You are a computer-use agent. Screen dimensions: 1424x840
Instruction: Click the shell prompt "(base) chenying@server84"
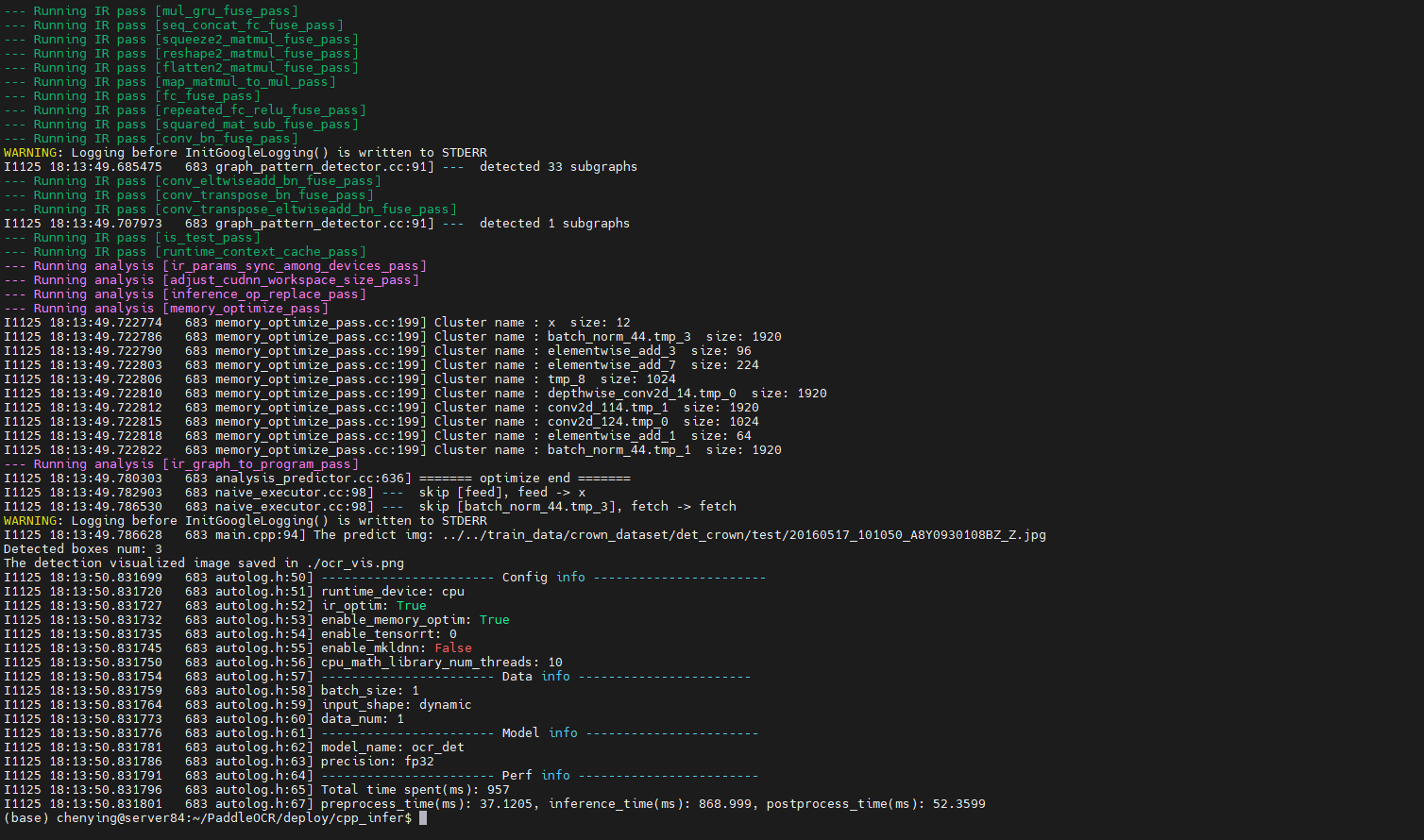tap(94, 818)
